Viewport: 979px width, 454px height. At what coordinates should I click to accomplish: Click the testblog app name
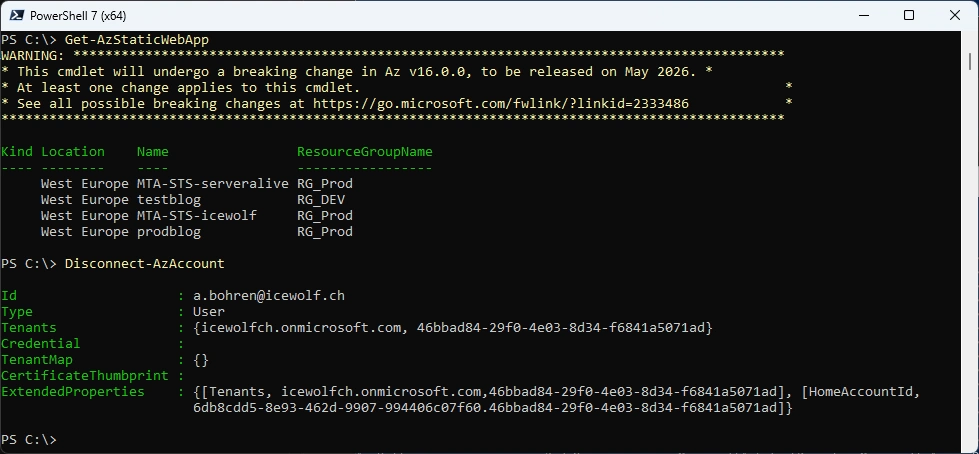[x=169, y=200]
